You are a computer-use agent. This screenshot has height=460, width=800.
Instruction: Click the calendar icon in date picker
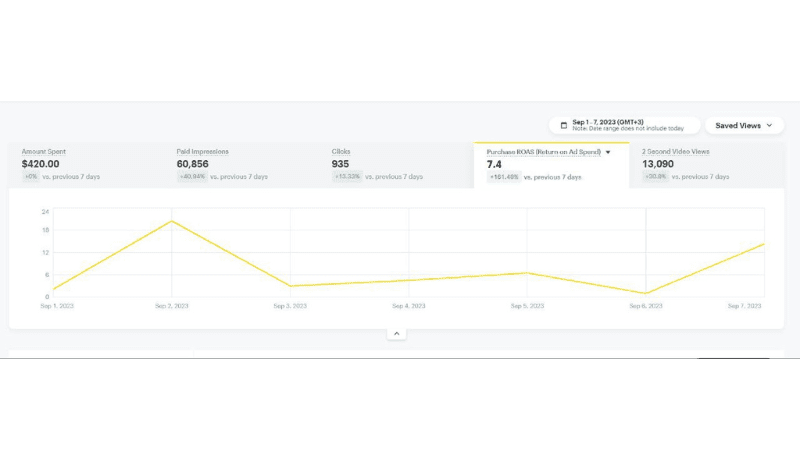pyautogui.click(x=564, y=126)
